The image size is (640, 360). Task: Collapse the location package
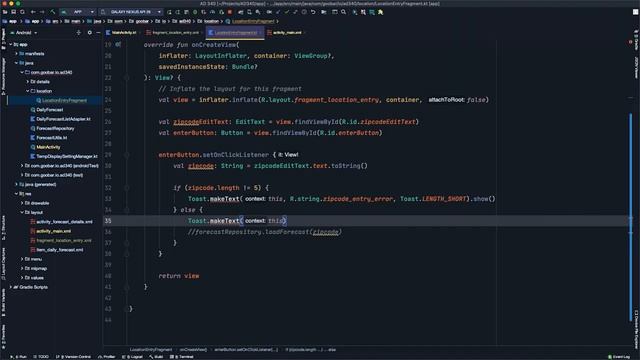pyautogui.click(x=28, y=91)
